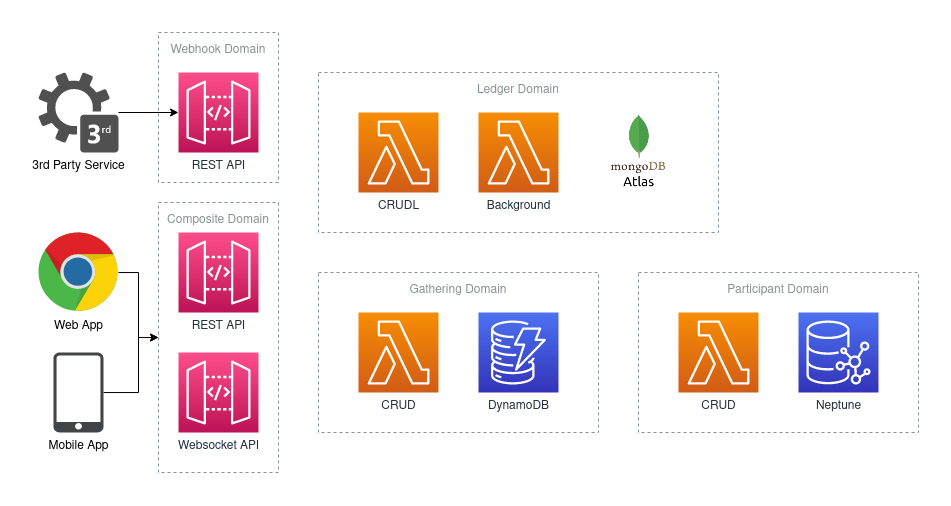Click the Composite Domain title text
951x506 pixels.
coord(218,218)
